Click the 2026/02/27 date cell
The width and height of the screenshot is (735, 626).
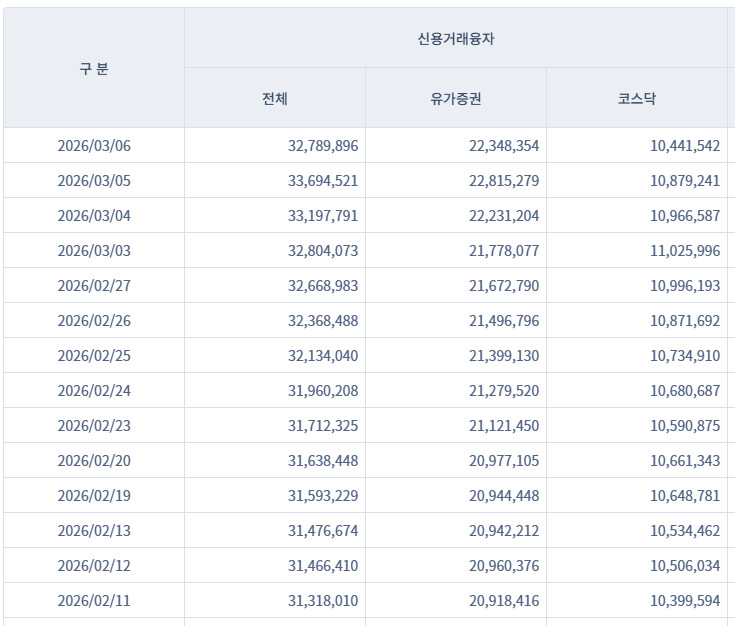(x=94, y=286)
